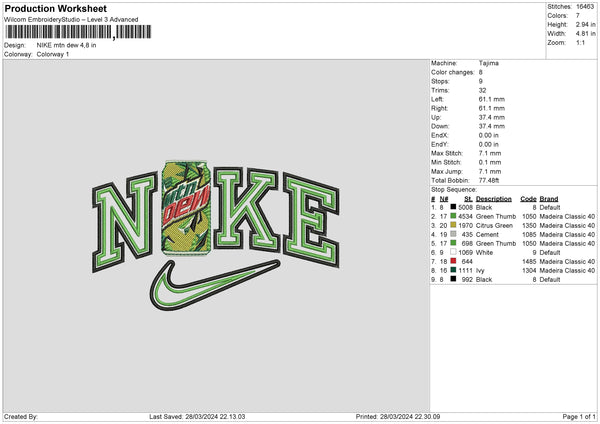Click the 'Page 1 of 1' footer text
The width and height of the screenshot is (600, 424).
[x=579, y=417]
